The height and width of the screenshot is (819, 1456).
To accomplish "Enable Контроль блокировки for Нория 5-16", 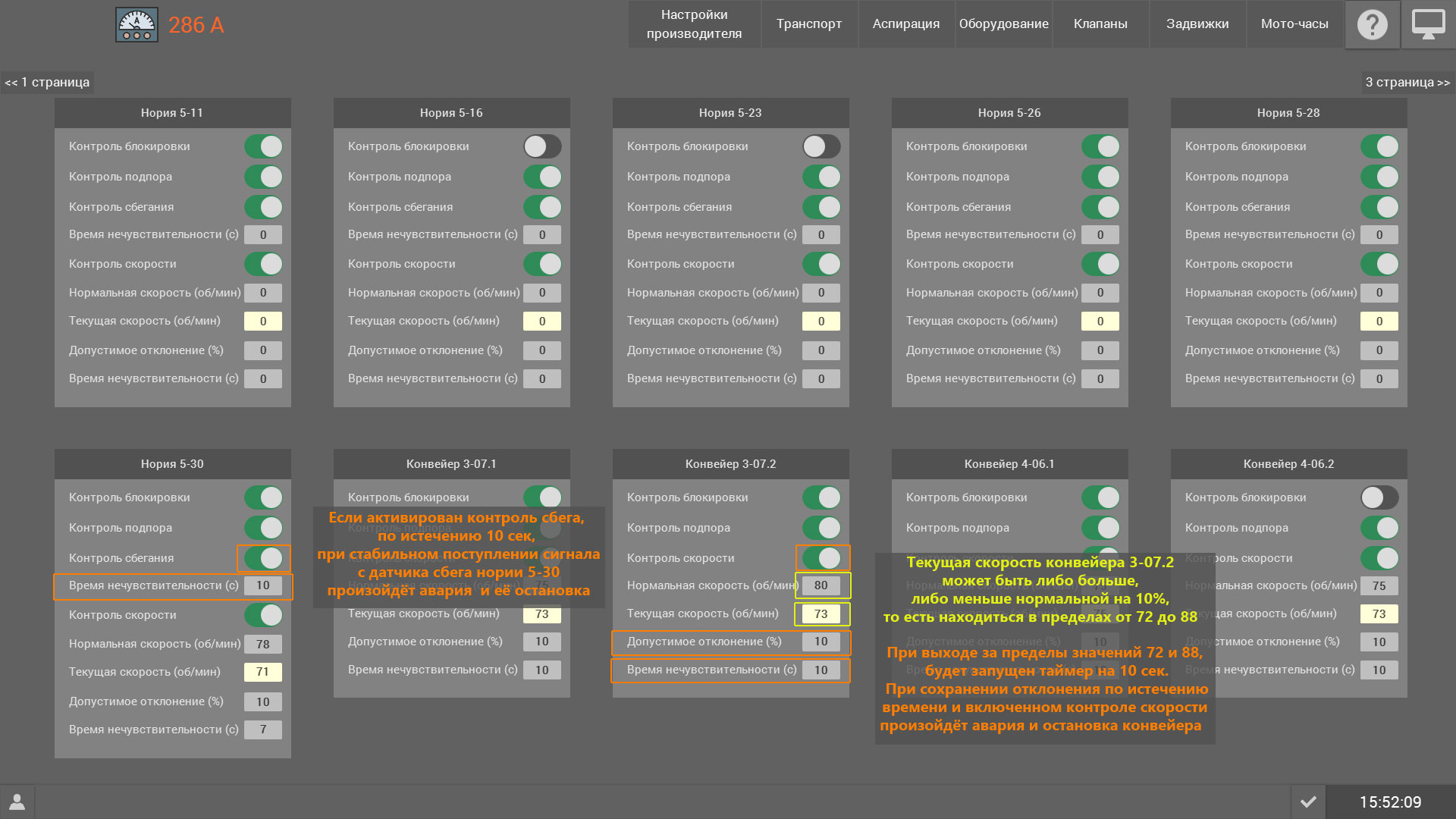I will point(542,146).
